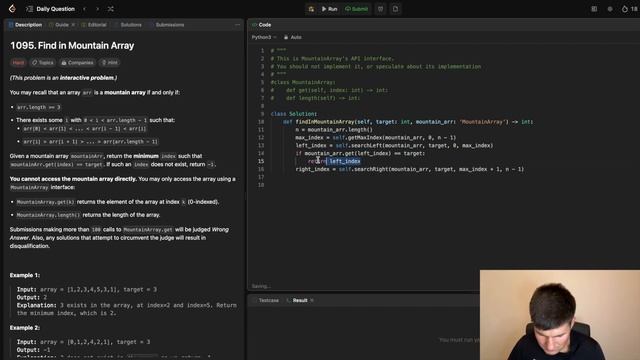Click the webcam video overlay
This screenshot has width=640, height=360.
click(x=560, y=315)
